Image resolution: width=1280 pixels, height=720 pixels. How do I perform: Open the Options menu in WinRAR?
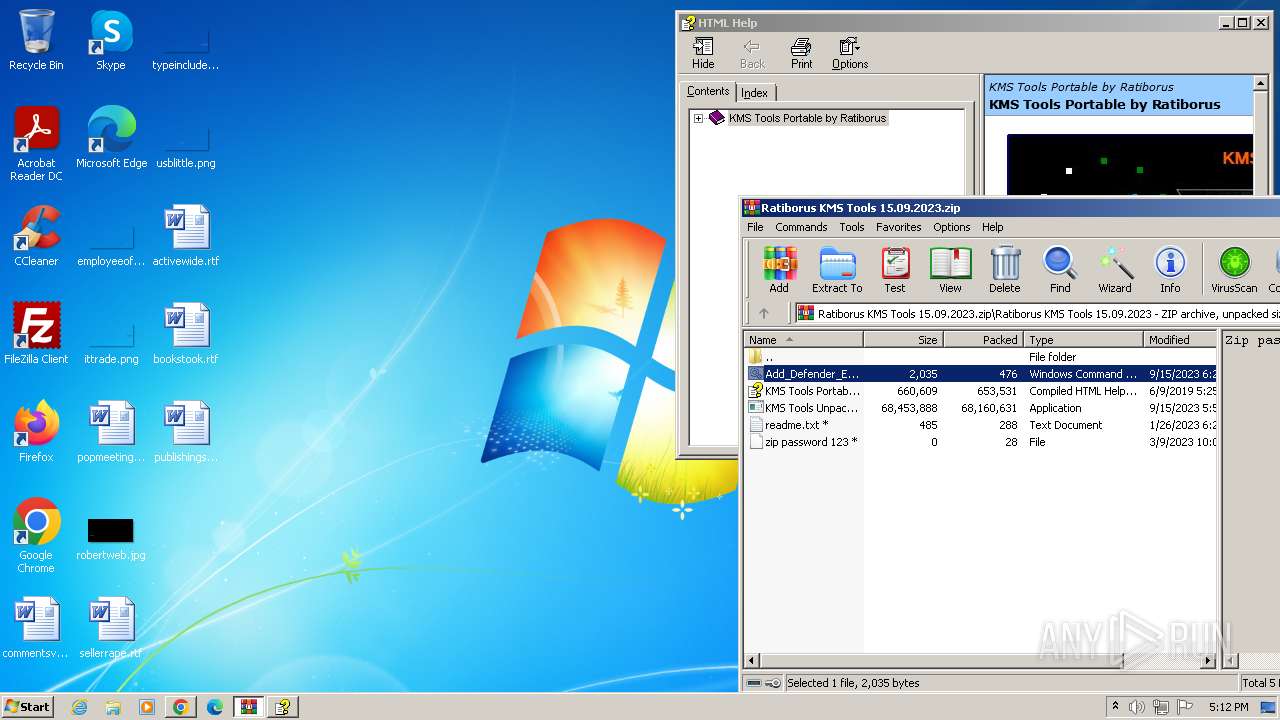click(952, 227)
